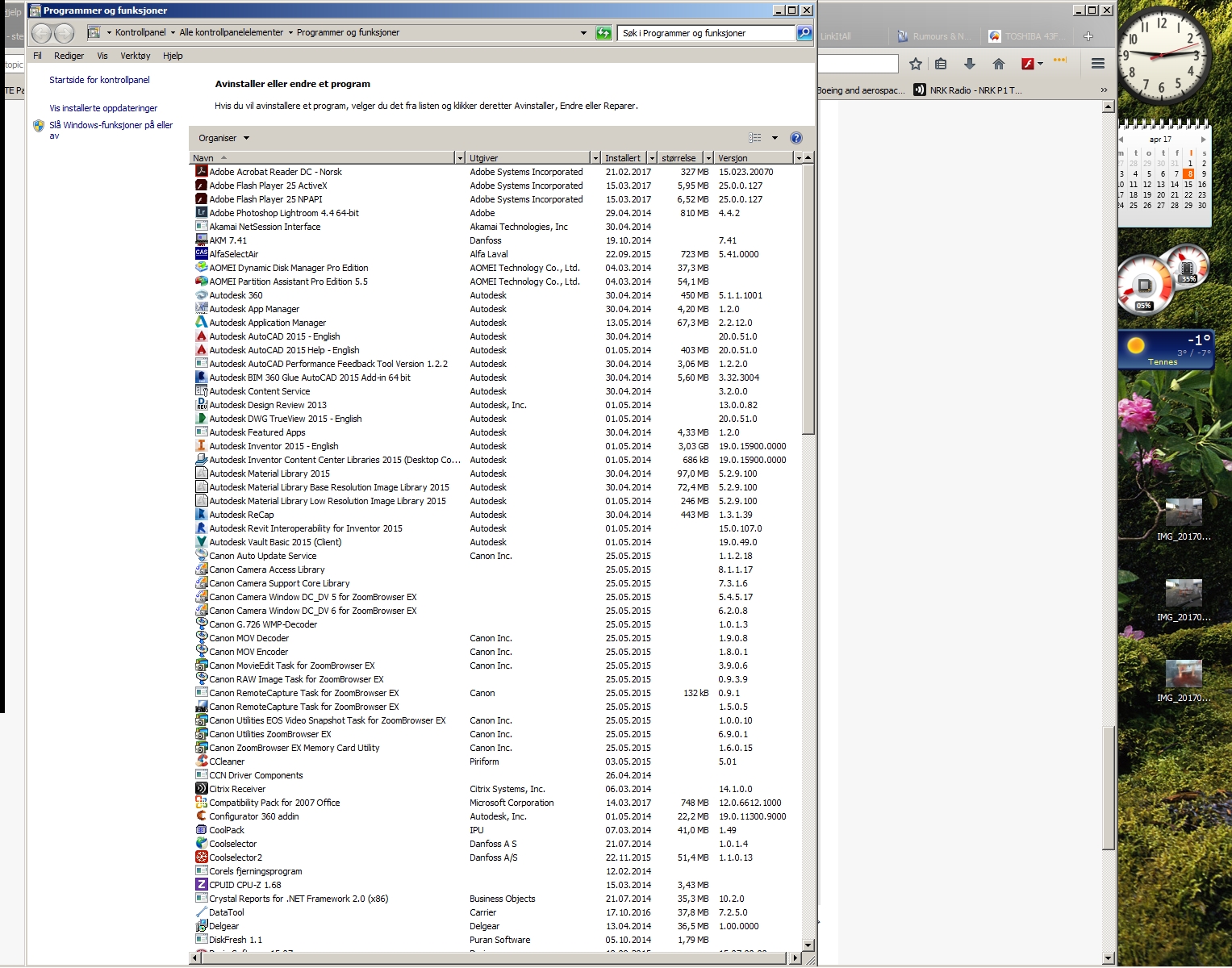Screen dimensions: 1232x968
Task: Click the help question mark icon
Action: pos(796,138)
